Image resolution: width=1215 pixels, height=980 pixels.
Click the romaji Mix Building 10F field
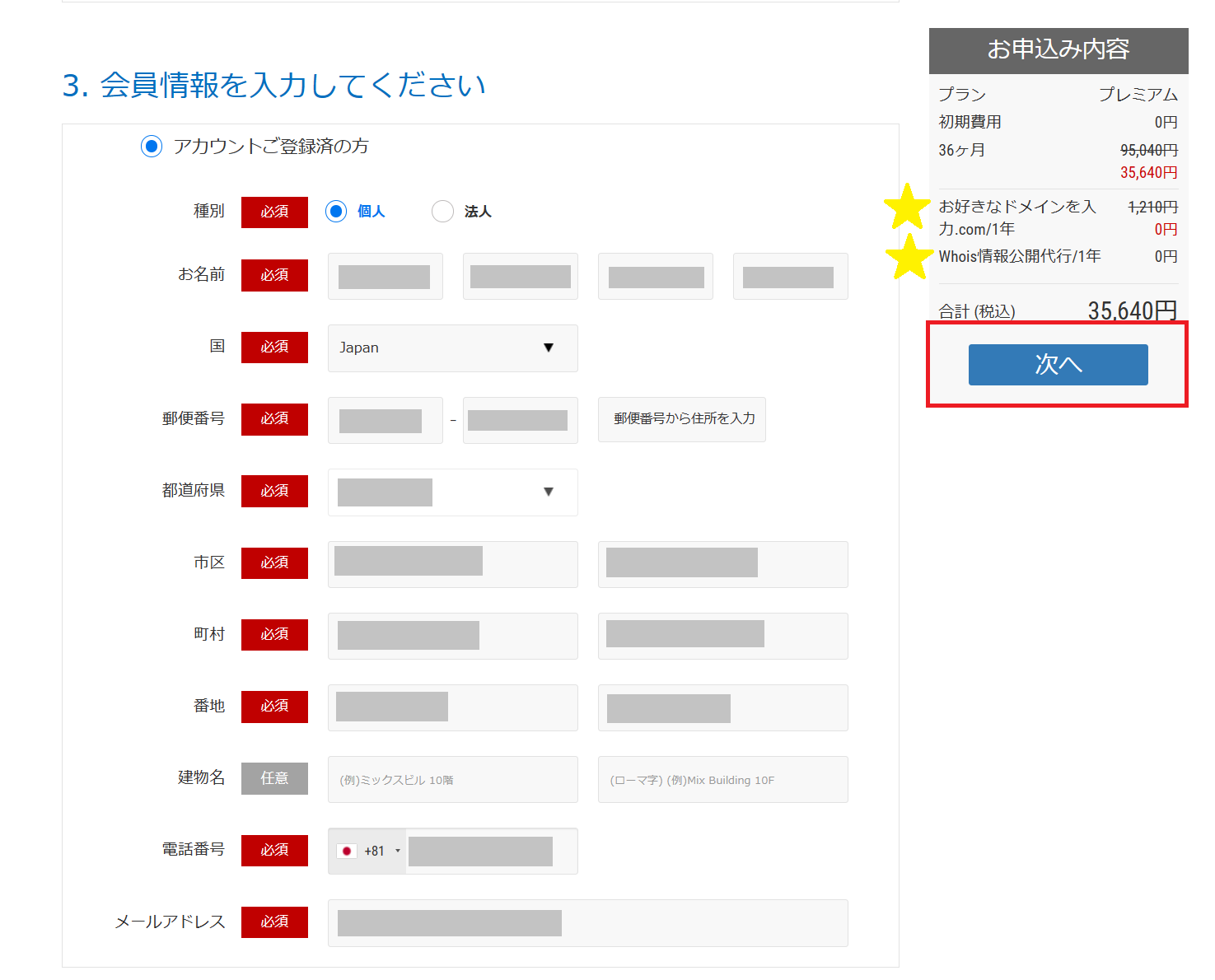(722, 780)
